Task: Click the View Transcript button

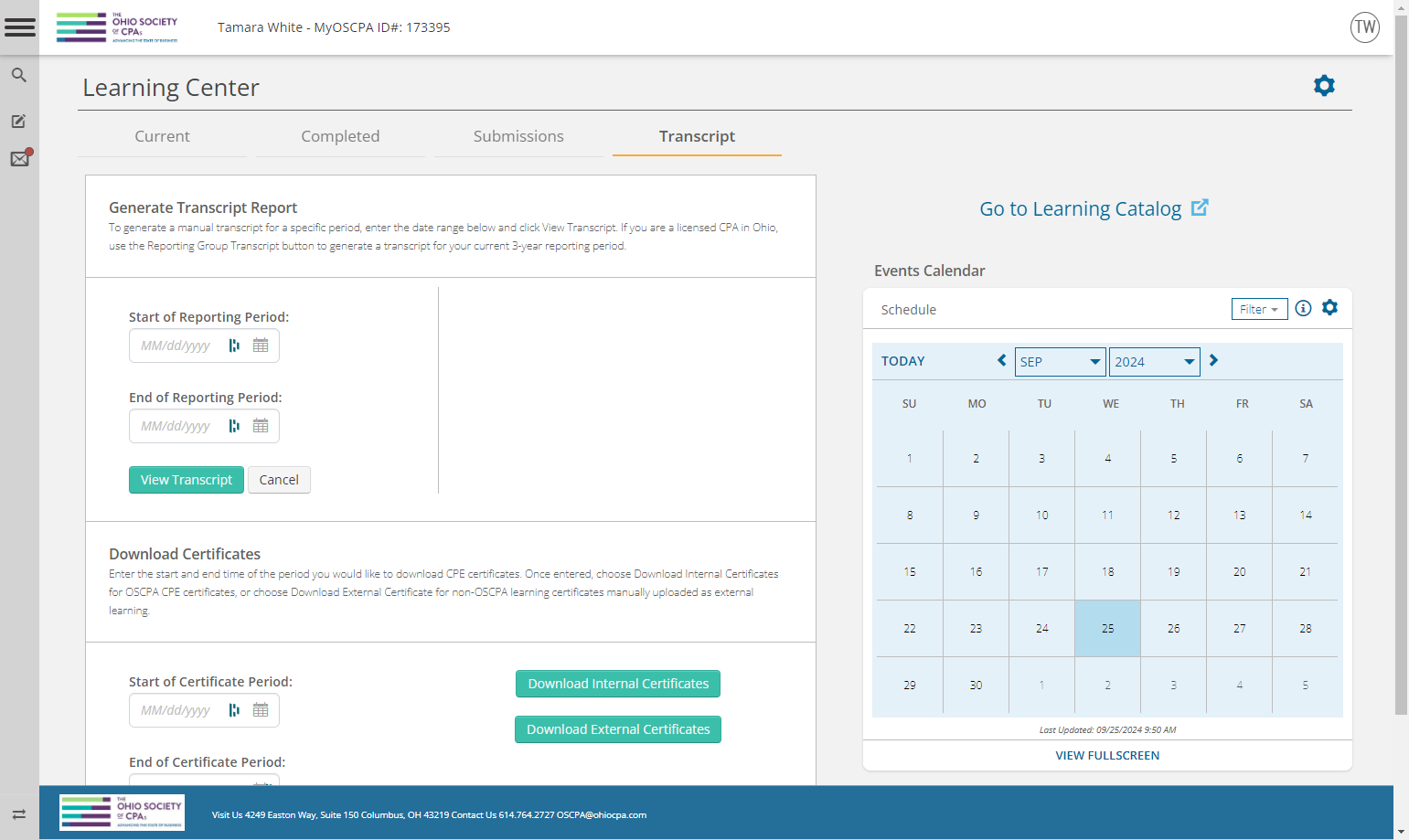Action: click(187, 480)
